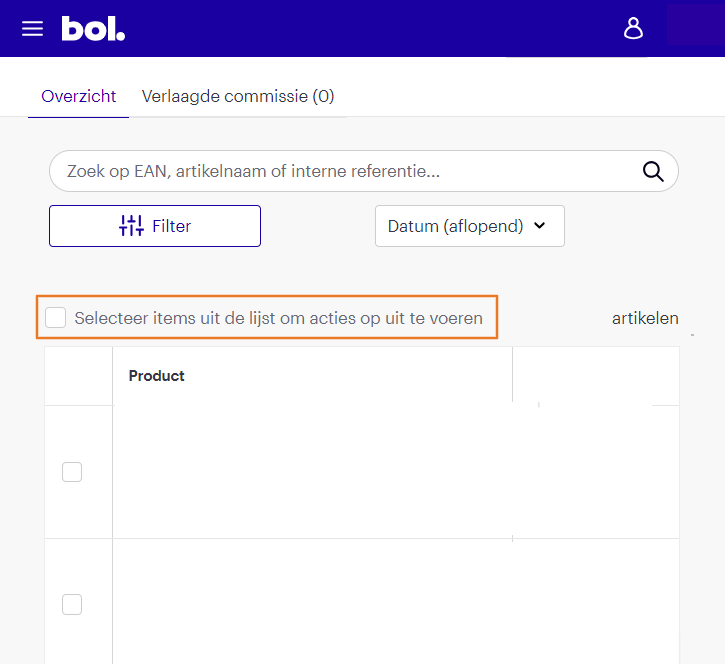
Task: Switch to the Overzicht tab
Action: (x=78, y=96)
